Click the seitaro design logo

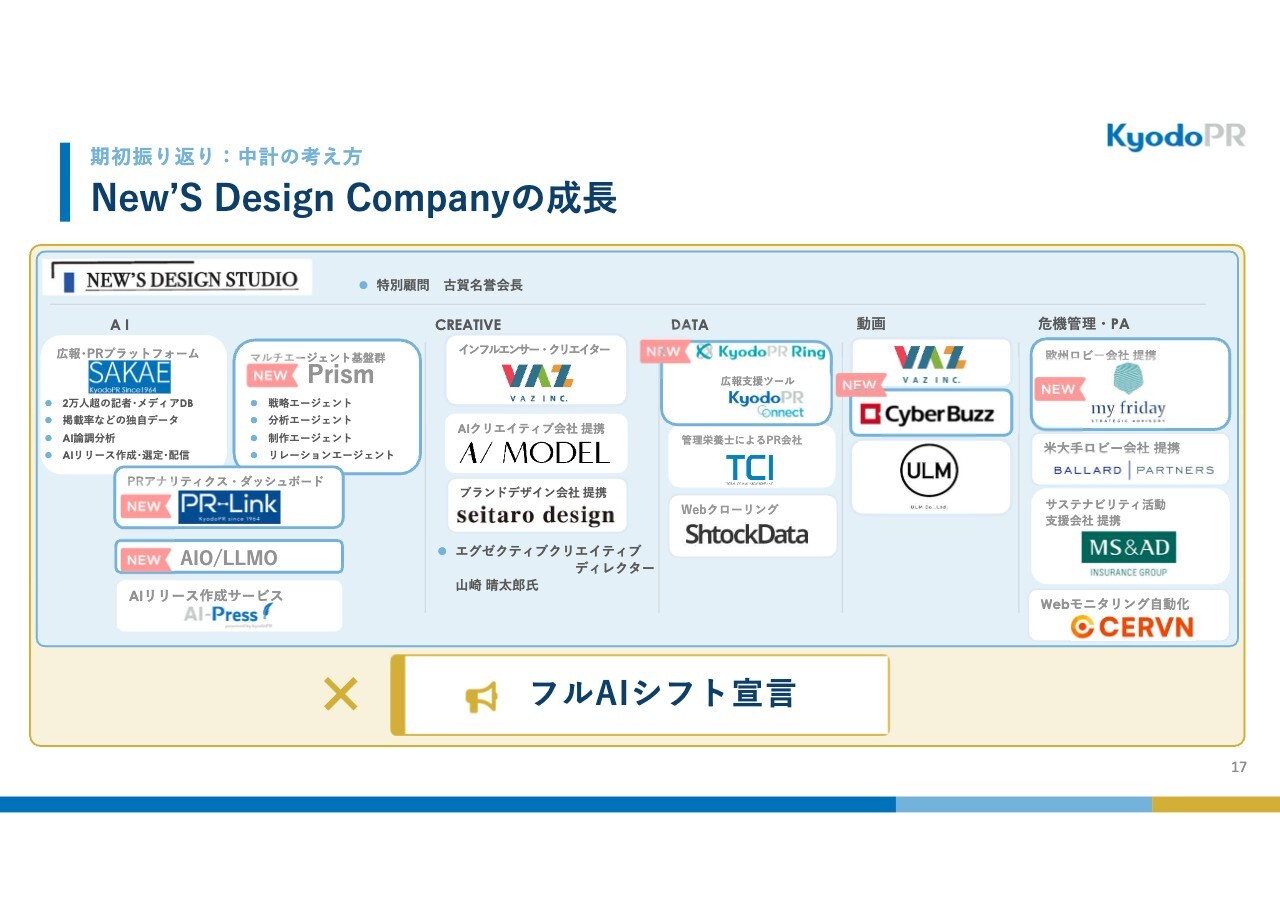click(x=536, y=515)
